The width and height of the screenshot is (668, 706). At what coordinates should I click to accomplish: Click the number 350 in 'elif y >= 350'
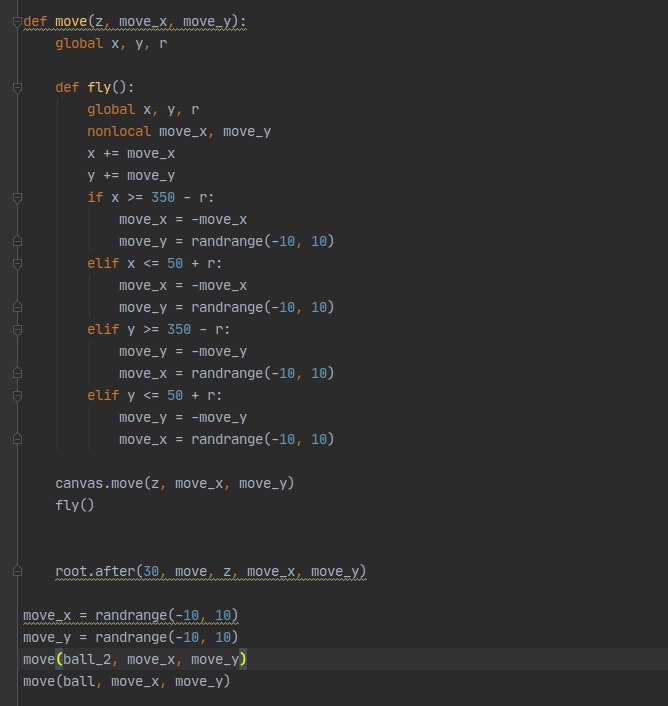pyautogui.click(x=179, y=329)
